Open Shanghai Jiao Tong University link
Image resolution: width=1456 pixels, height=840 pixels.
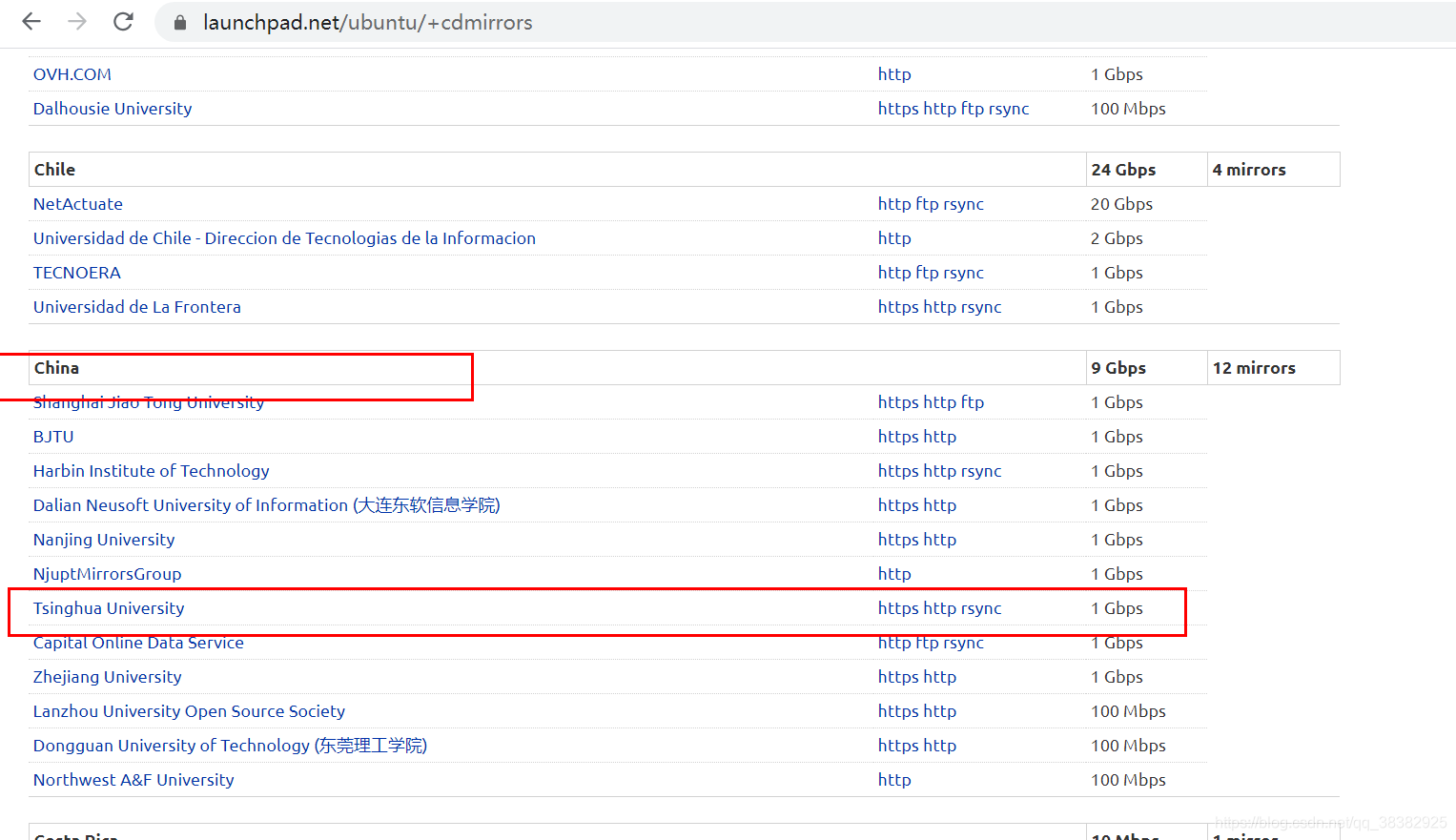coord(149,402)
